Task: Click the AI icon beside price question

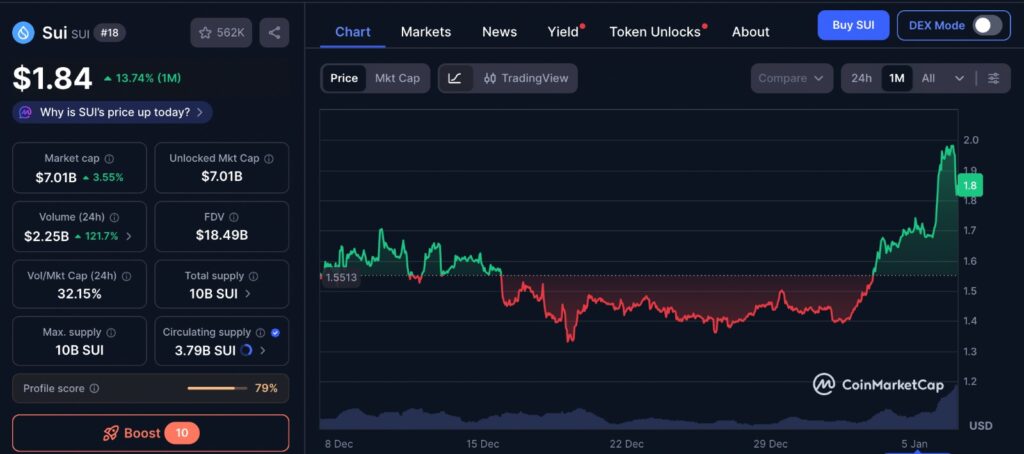Action: point(25,112)
